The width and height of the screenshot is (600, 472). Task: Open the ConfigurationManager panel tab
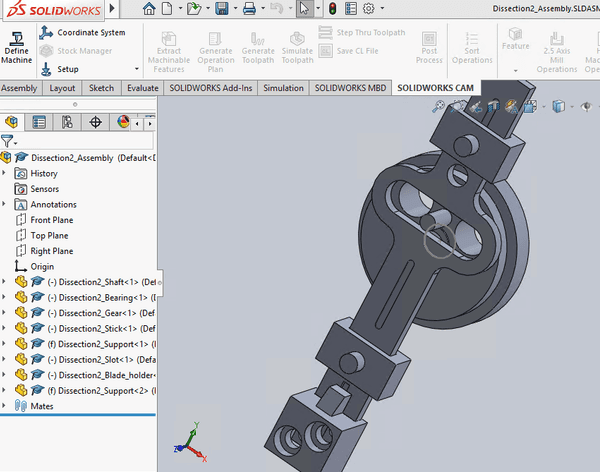pos(67,123)
